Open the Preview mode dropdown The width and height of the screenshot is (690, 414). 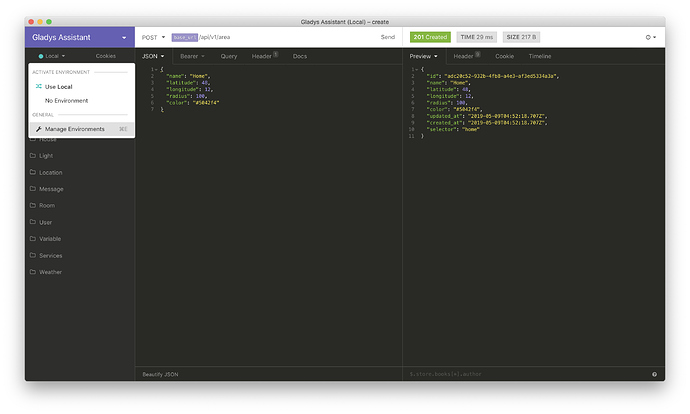click(423, 56)
